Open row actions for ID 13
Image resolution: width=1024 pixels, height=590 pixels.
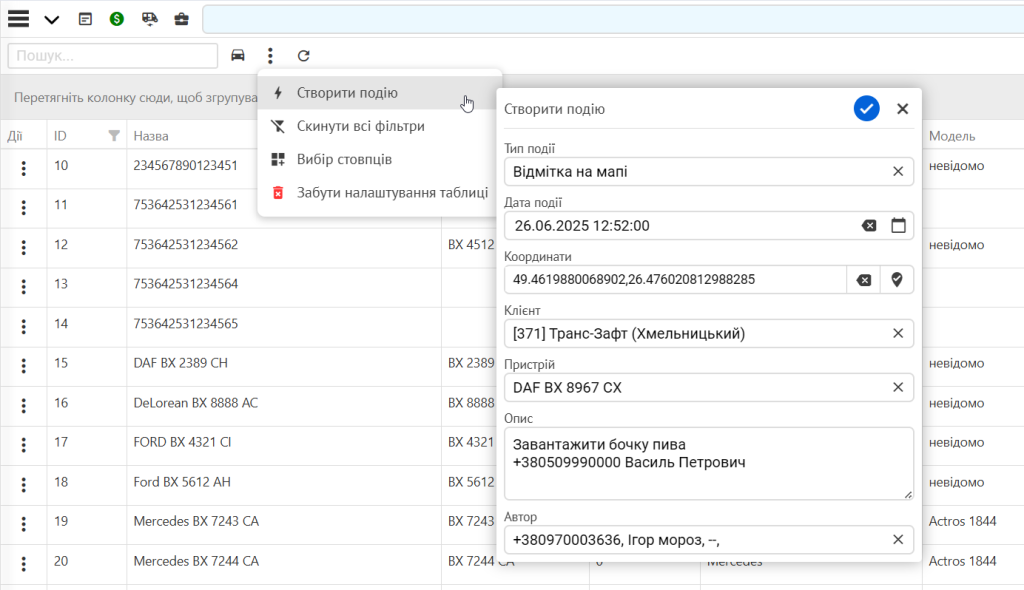(24, 286)
